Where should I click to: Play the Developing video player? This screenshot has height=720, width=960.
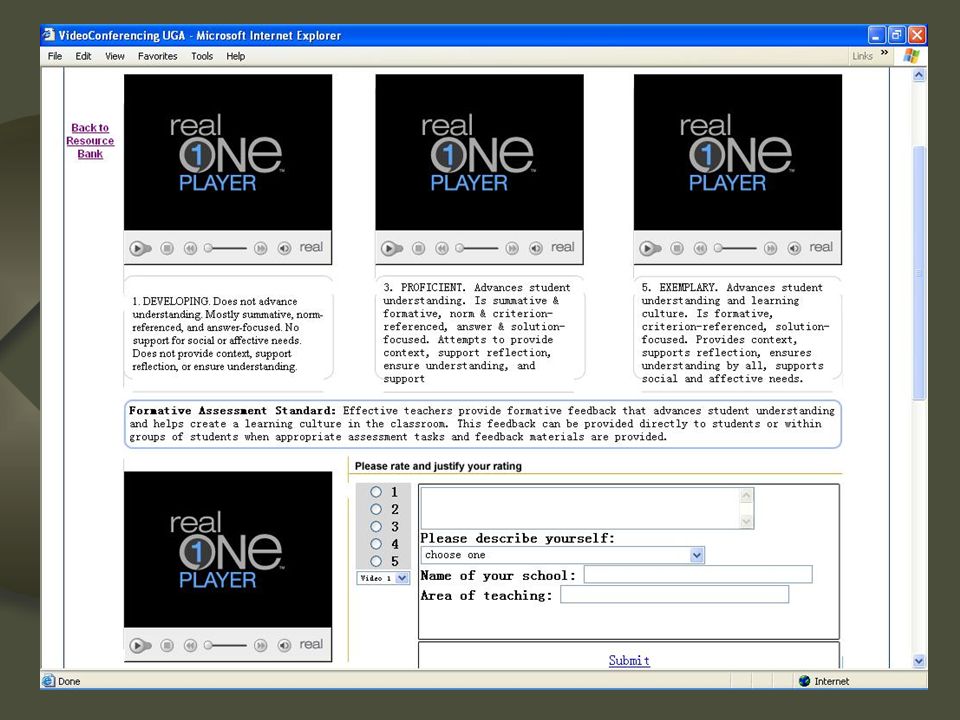coord(140,249)
